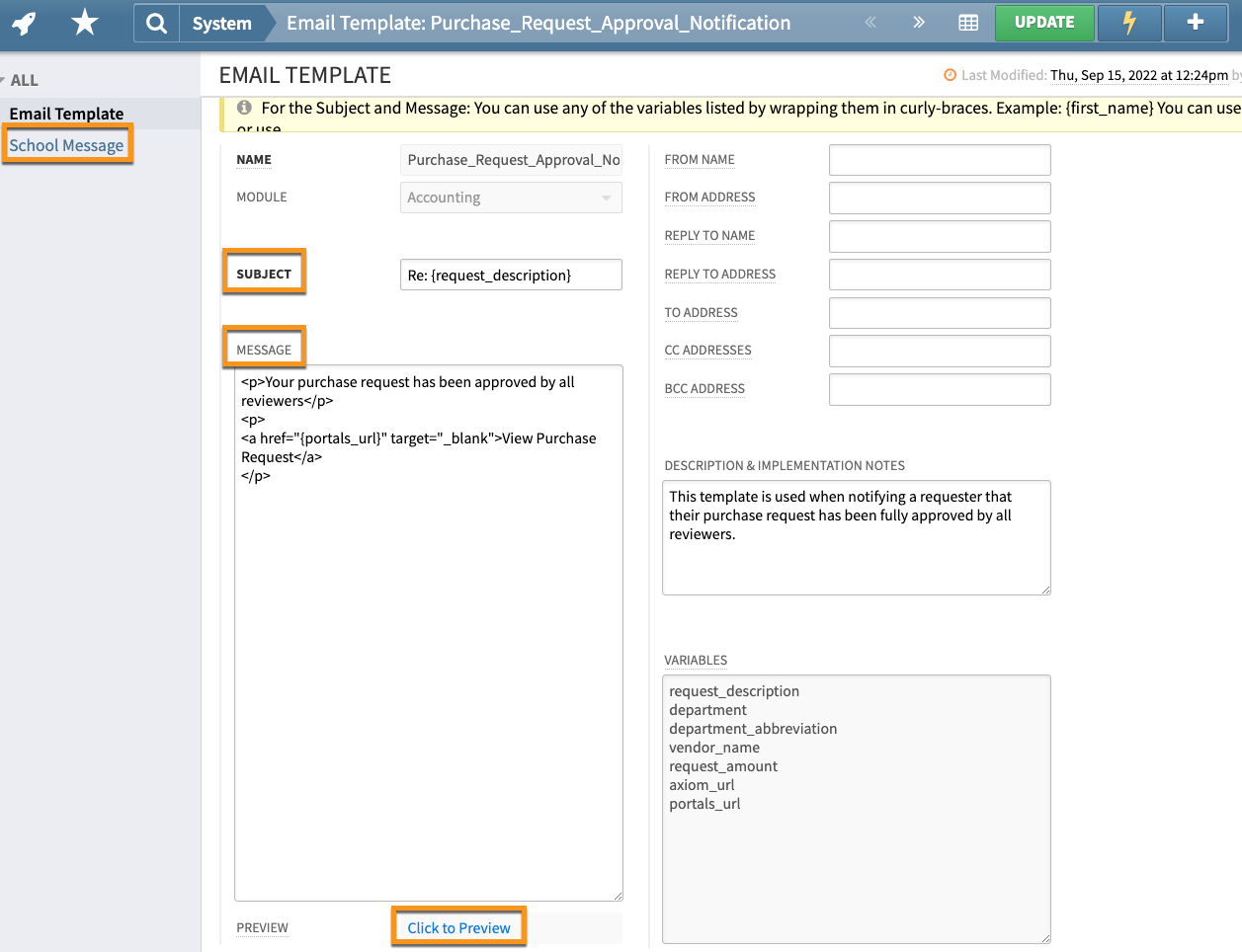Viewport: 1242px width, 952px height.
Task: Select Email Template in the sidebar
Action: tap(66, 114)
